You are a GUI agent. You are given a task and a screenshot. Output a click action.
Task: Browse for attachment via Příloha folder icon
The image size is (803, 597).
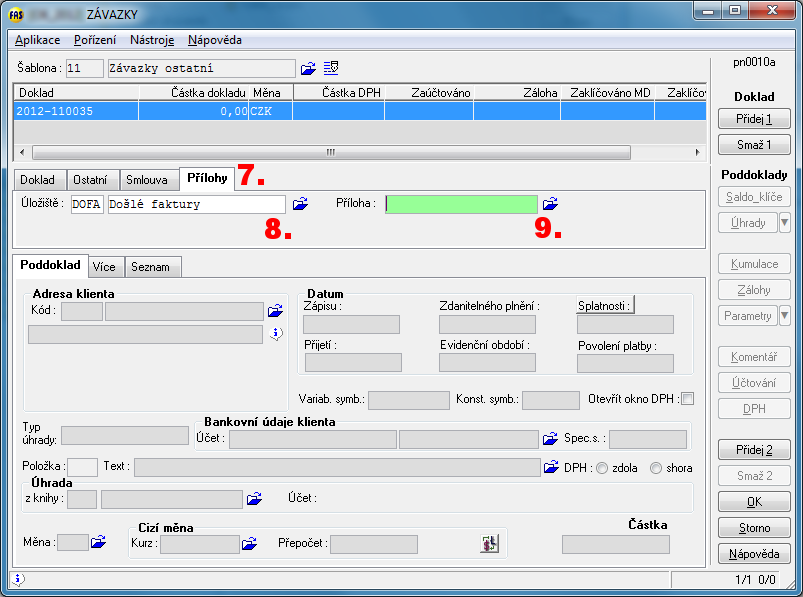[x=550, y=204]
